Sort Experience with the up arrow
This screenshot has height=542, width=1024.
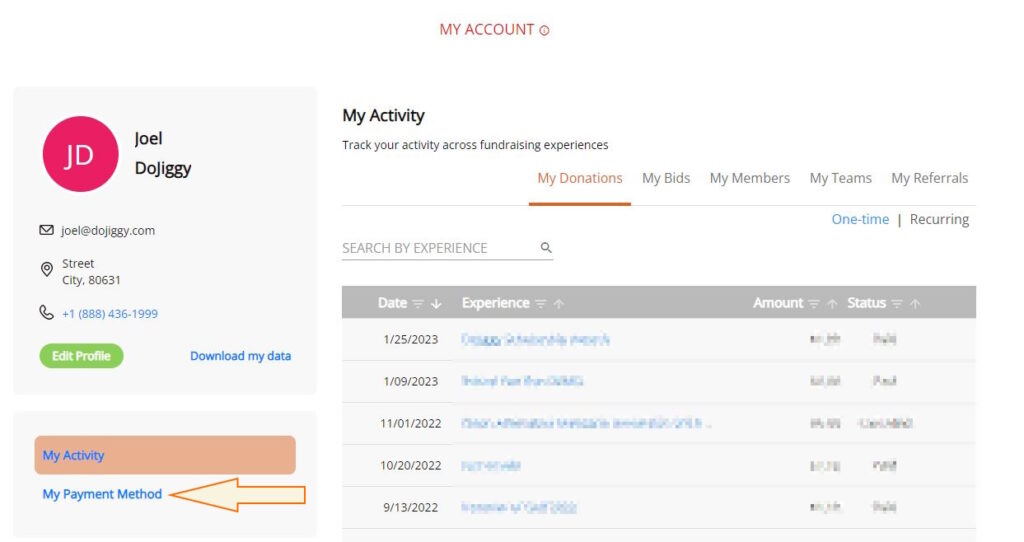point(558,304)
